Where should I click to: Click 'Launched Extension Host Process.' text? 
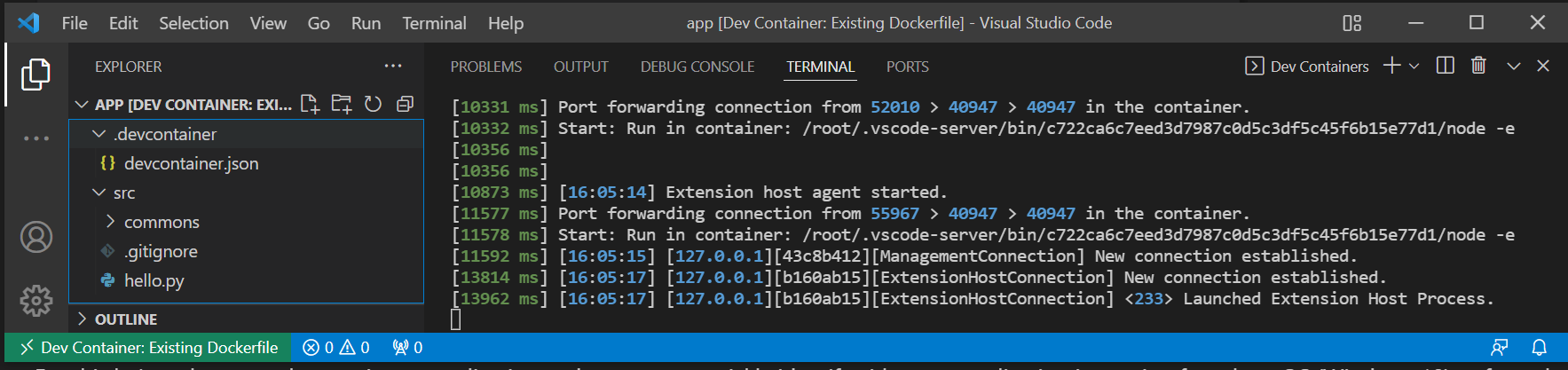pos(1338,298)
